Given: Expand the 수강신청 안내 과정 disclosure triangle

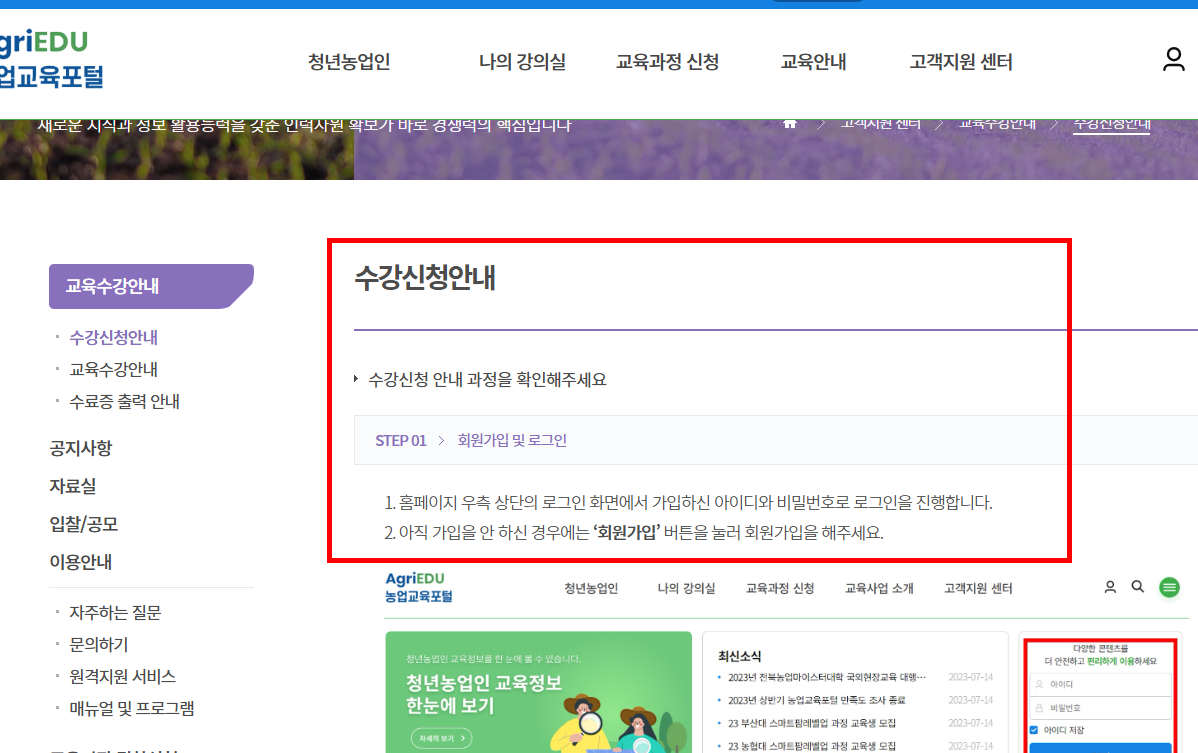Looking at the screenshot, I should [x=357, y=378].
